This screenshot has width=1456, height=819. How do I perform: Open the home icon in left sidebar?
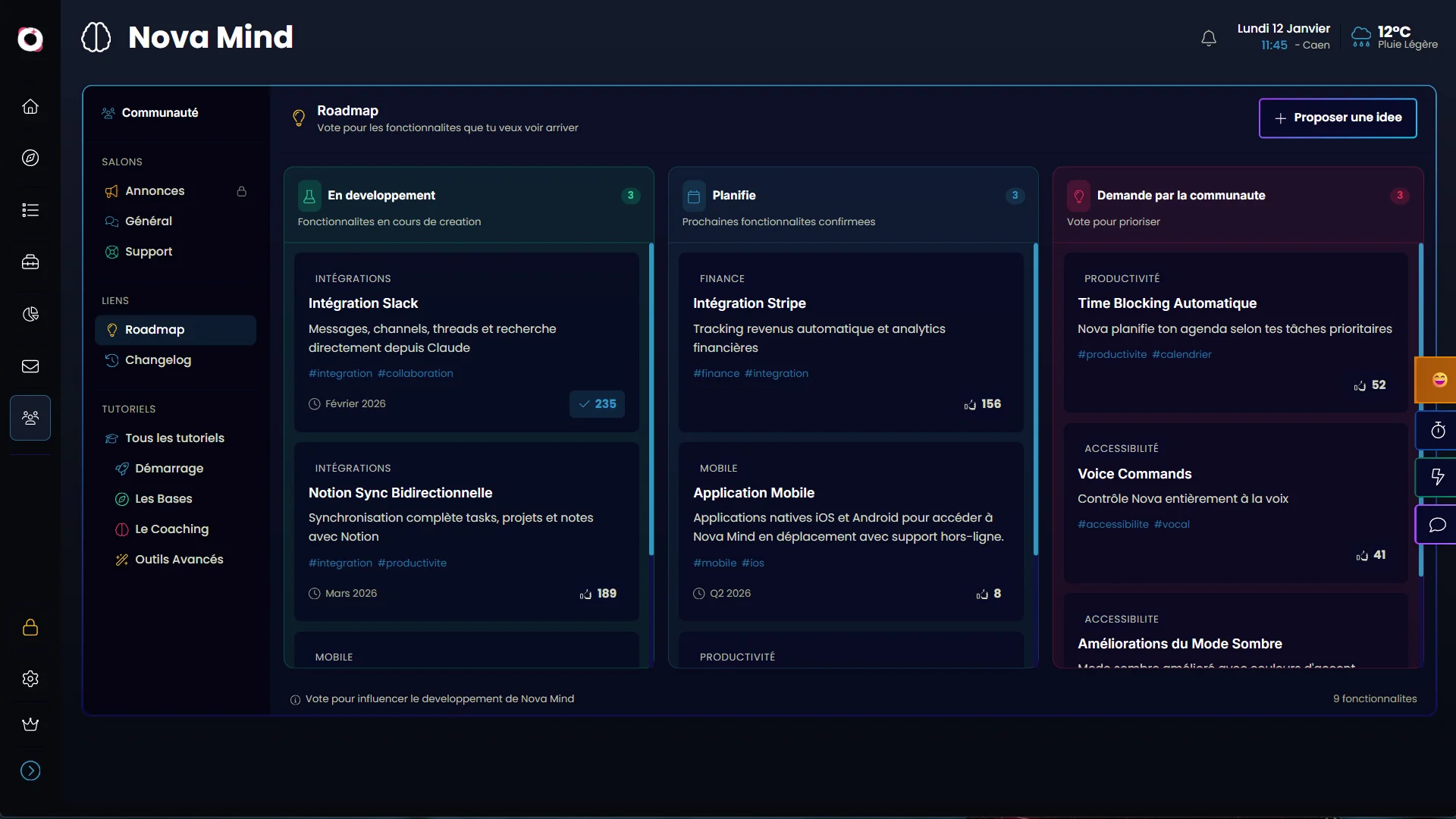point(30,106)
